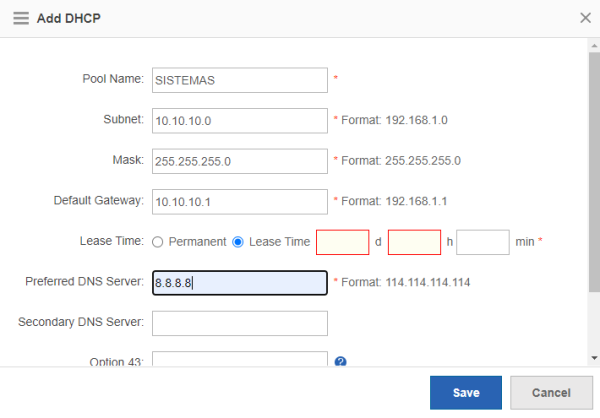Open the hamburger menu beside Add DHCP
The height and width of the screenshot is (418, 600).
[21, 18]
